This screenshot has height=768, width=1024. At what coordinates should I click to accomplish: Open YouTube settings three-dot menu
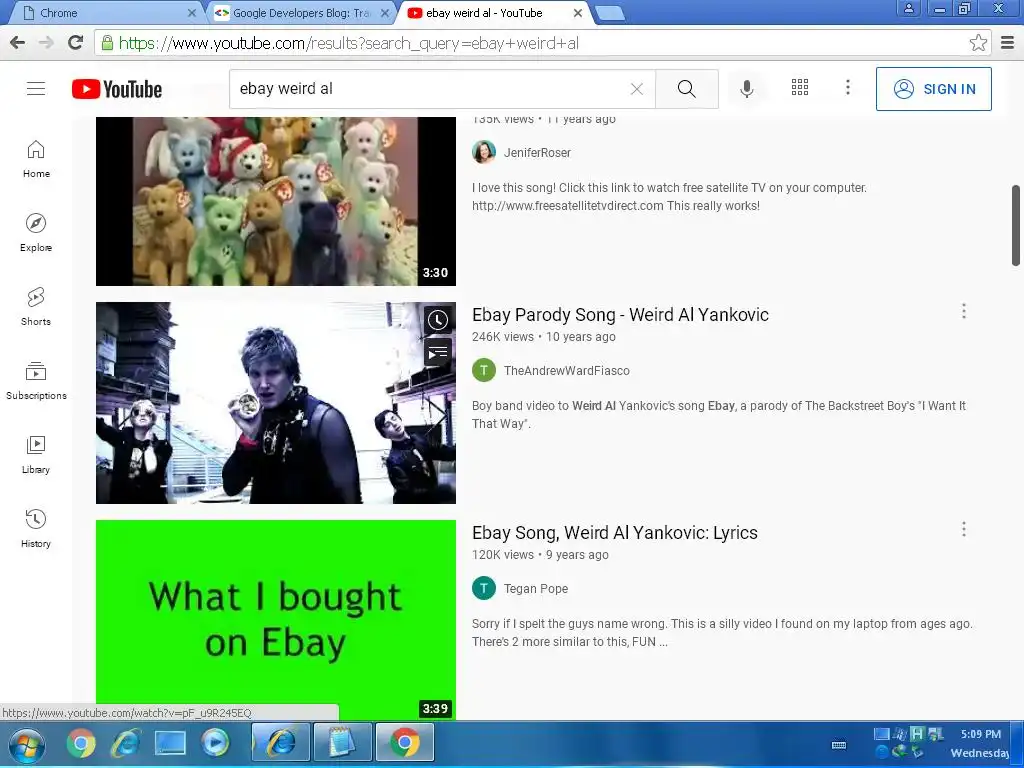pyautogui.click(x=848, y=88)
